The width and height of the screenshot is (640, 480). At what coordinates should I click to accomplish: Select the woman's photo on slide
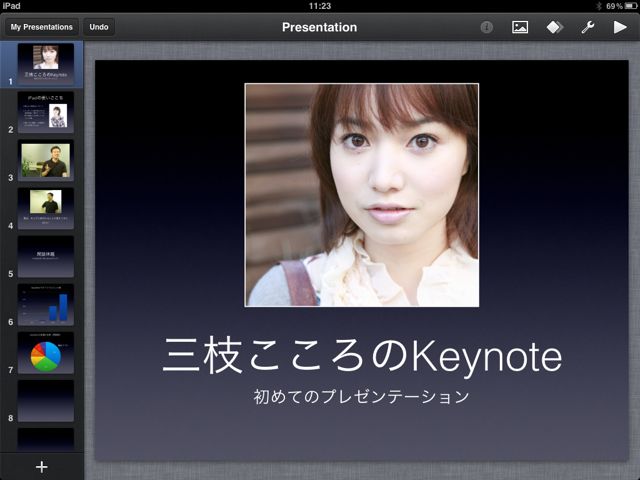pyautogui.click(x=362, y=195)
